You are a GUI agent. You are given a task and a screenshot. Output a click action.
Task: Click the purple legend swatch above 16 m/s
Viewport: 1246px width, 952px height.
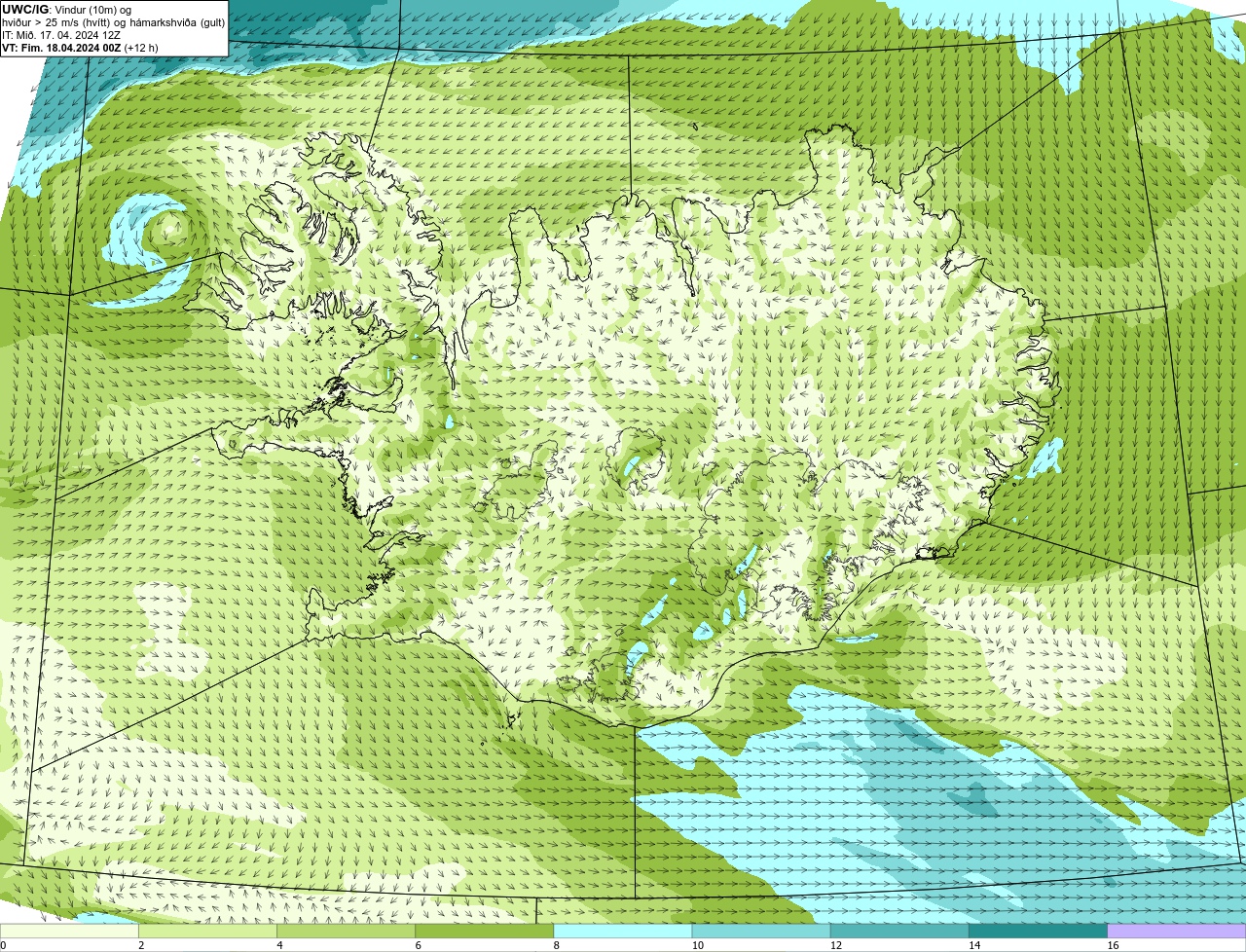[1177, 932]
